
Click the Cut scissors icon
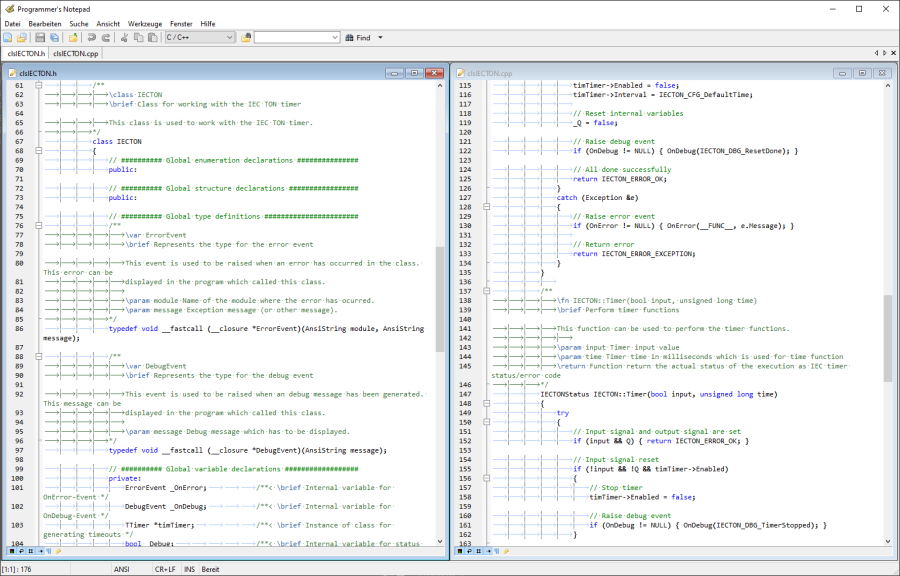(124, 37)
